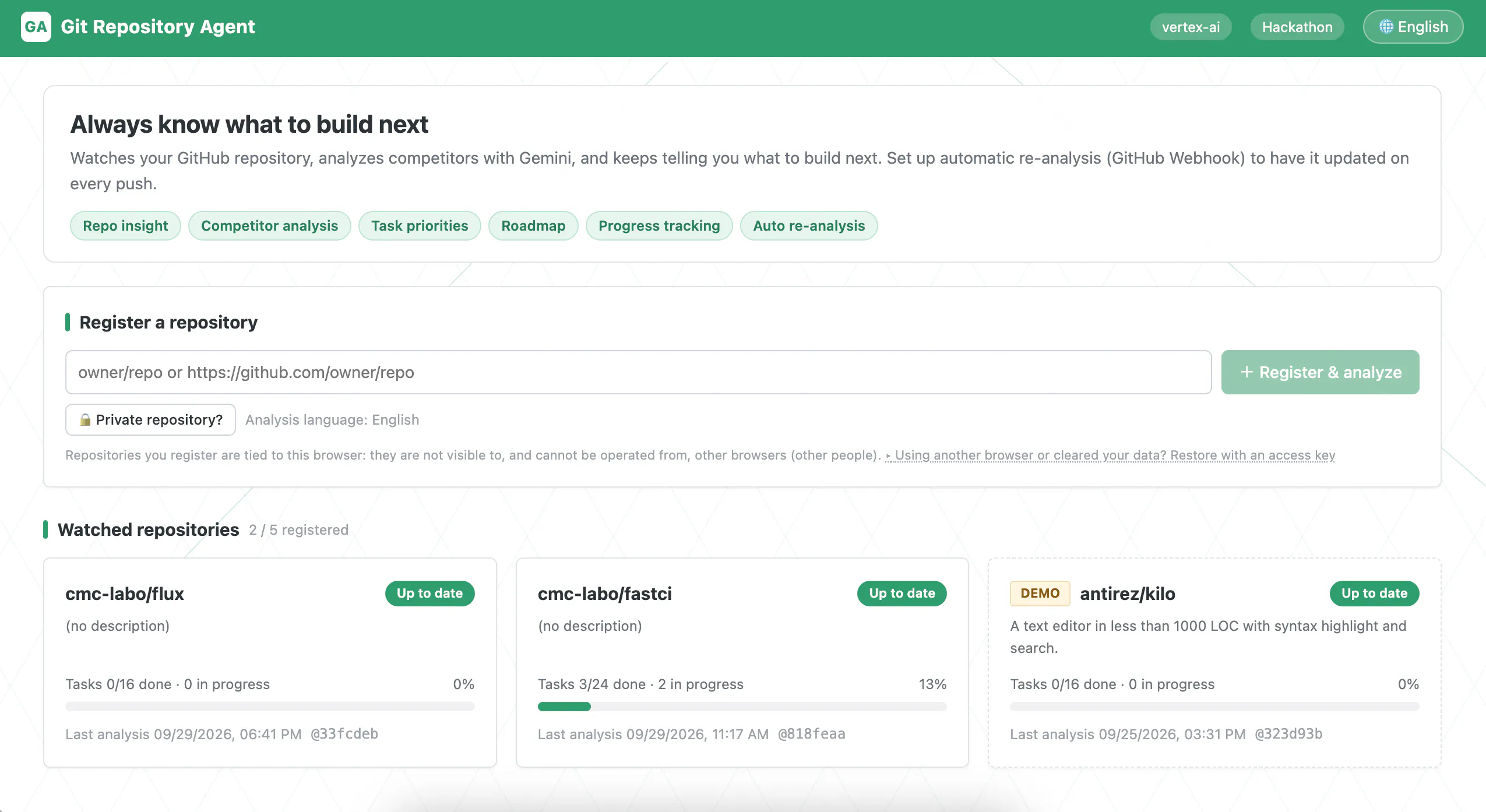The height and width of the screenshot is (812, 1486).
Task: Click the globe icon in the English button
Action: pos(1386,27)
